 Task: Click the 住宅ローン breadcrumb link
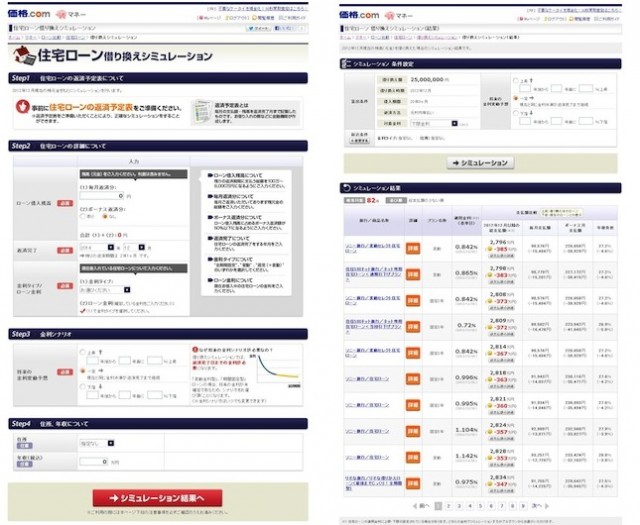pos(47,39)
